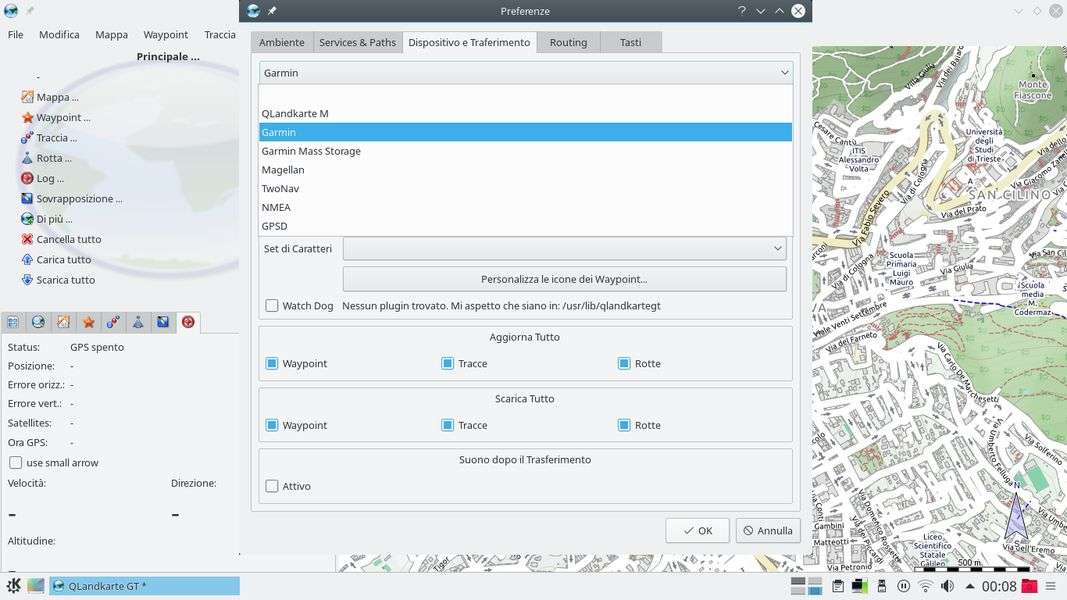Enable the Attivo sound checkbox
This screenshot has width=1067, height=600.
point(272,486)
